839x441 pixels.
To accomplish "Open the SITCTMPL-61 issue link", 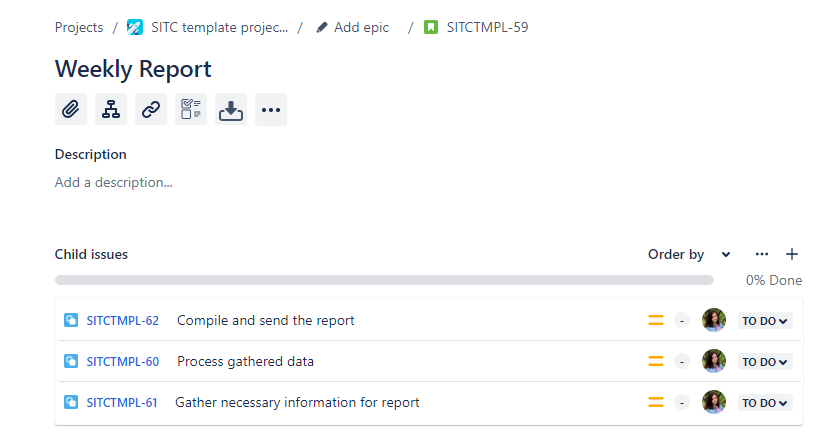I will (122, 403).
